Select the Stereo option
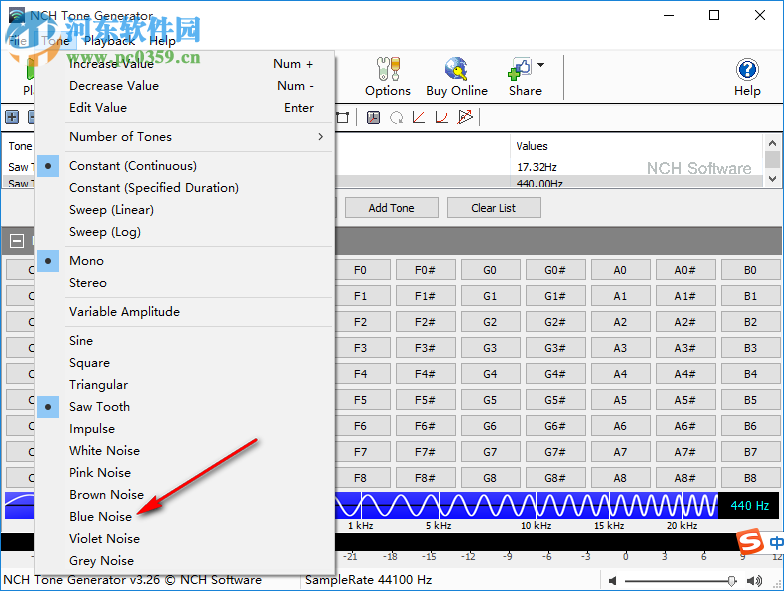This screenshot has width=784, height=591. point(88,283)
